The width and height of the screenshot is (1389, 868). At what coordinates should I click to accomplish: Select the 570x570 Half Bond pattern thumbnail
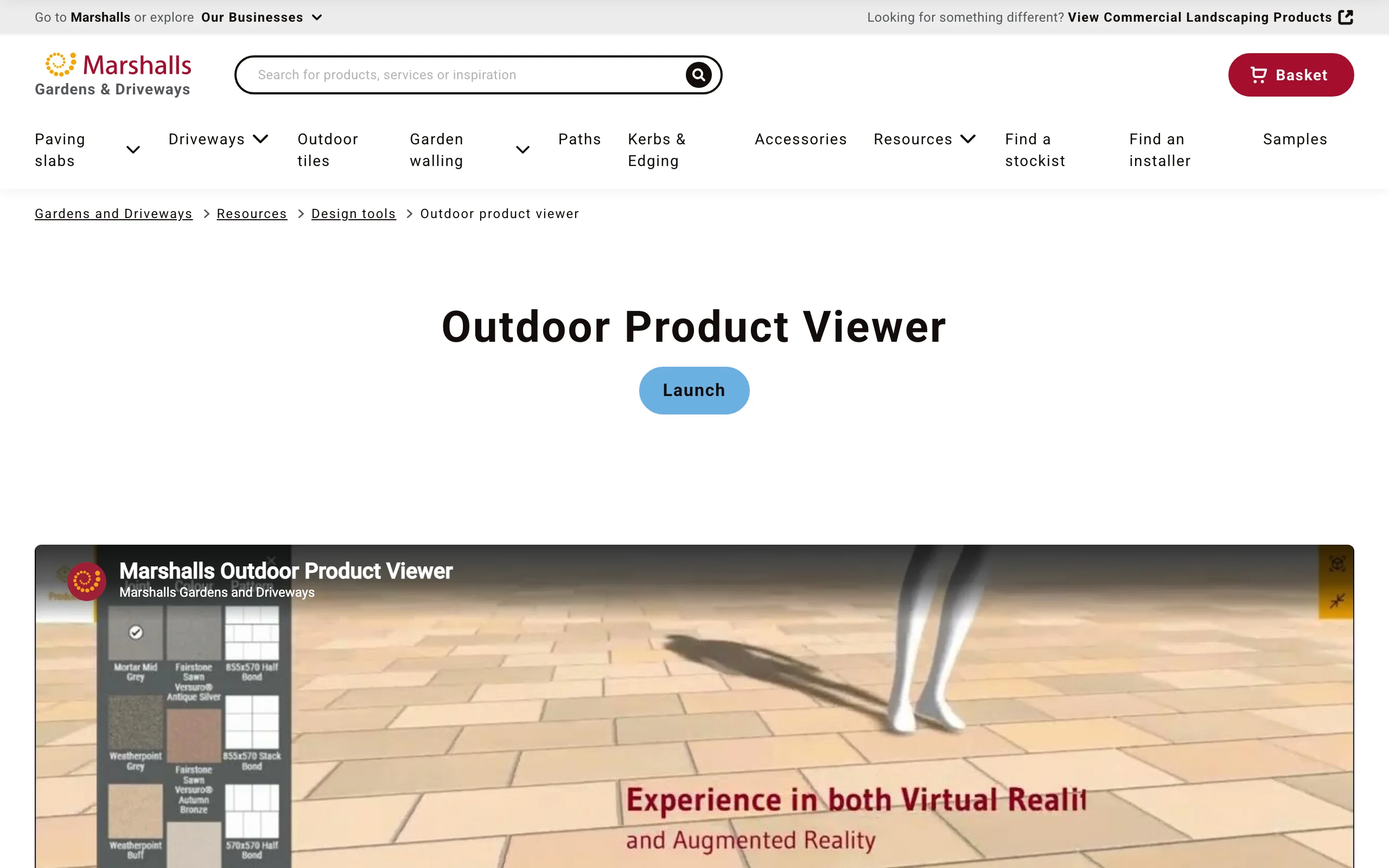pyautogui.click(x=252, y=812)
